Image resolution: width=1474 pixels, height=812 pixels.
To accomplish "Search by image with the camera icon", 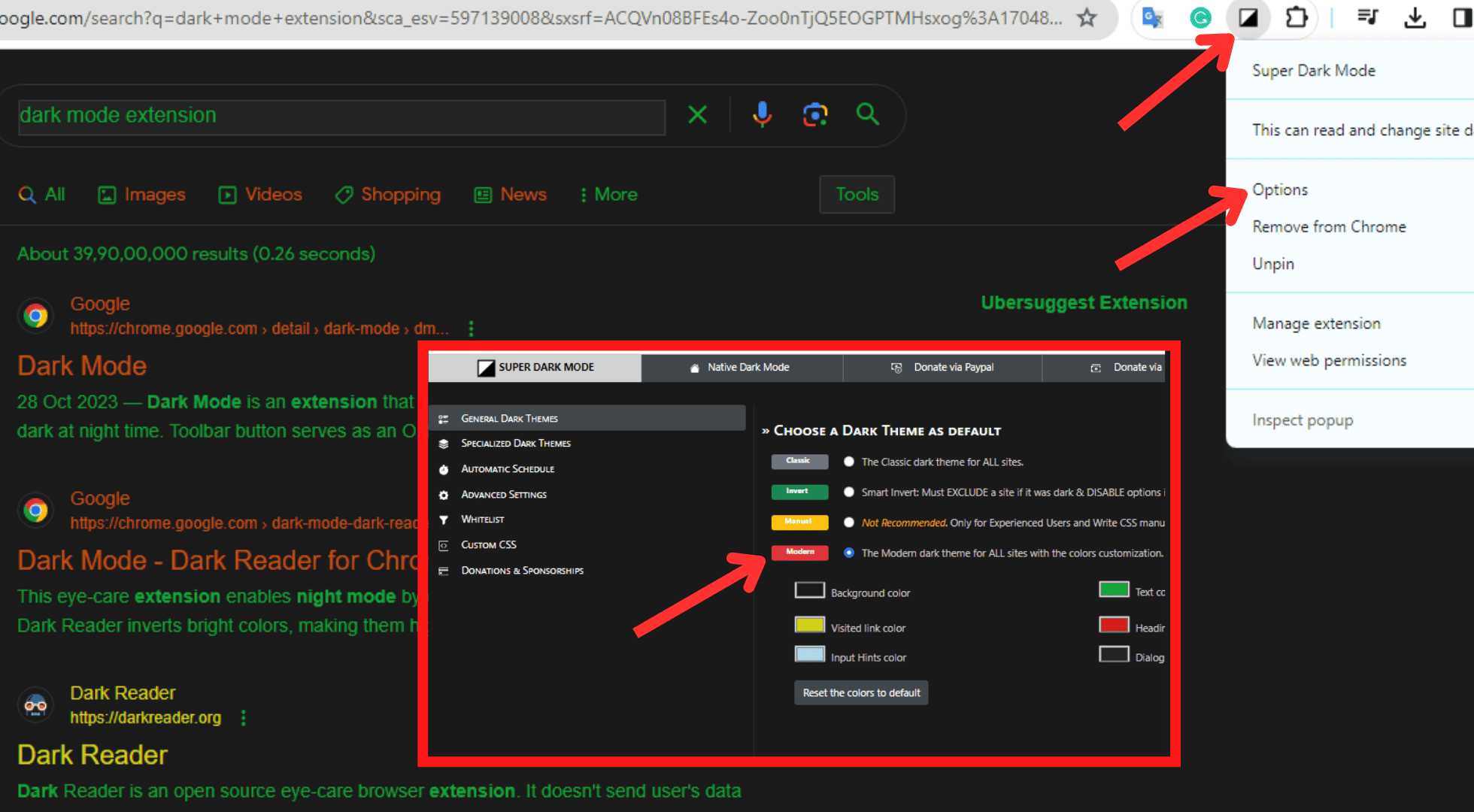I will pyautogui.click(x=815, y=114).
